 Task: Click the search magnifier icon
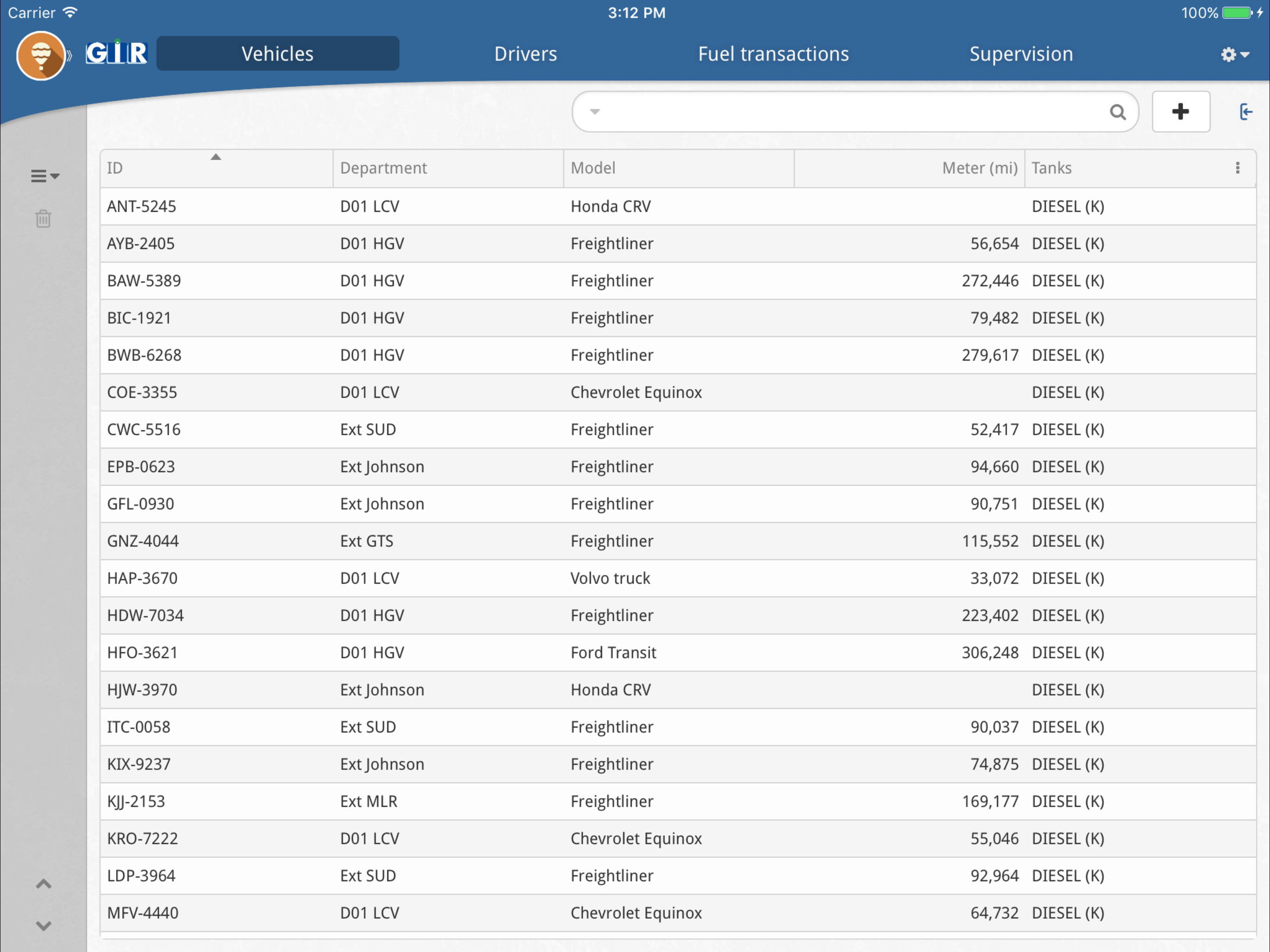(x=1117, y=112)
